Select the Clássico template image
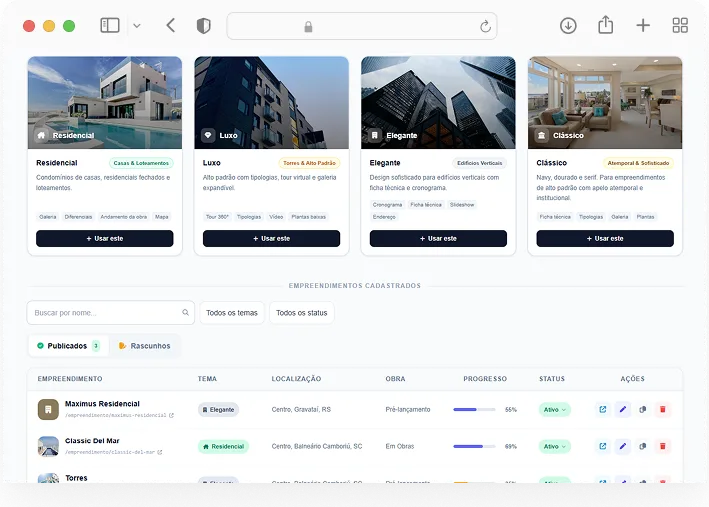The height and width of the screenshot is (507, 709). pyautogui.click(x=605, y=103)
